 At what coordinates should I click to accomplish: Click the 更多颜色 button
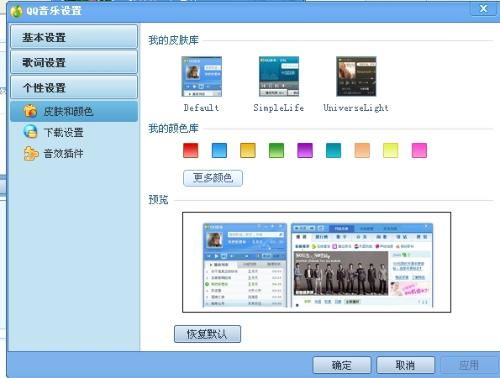click(213, 178)
